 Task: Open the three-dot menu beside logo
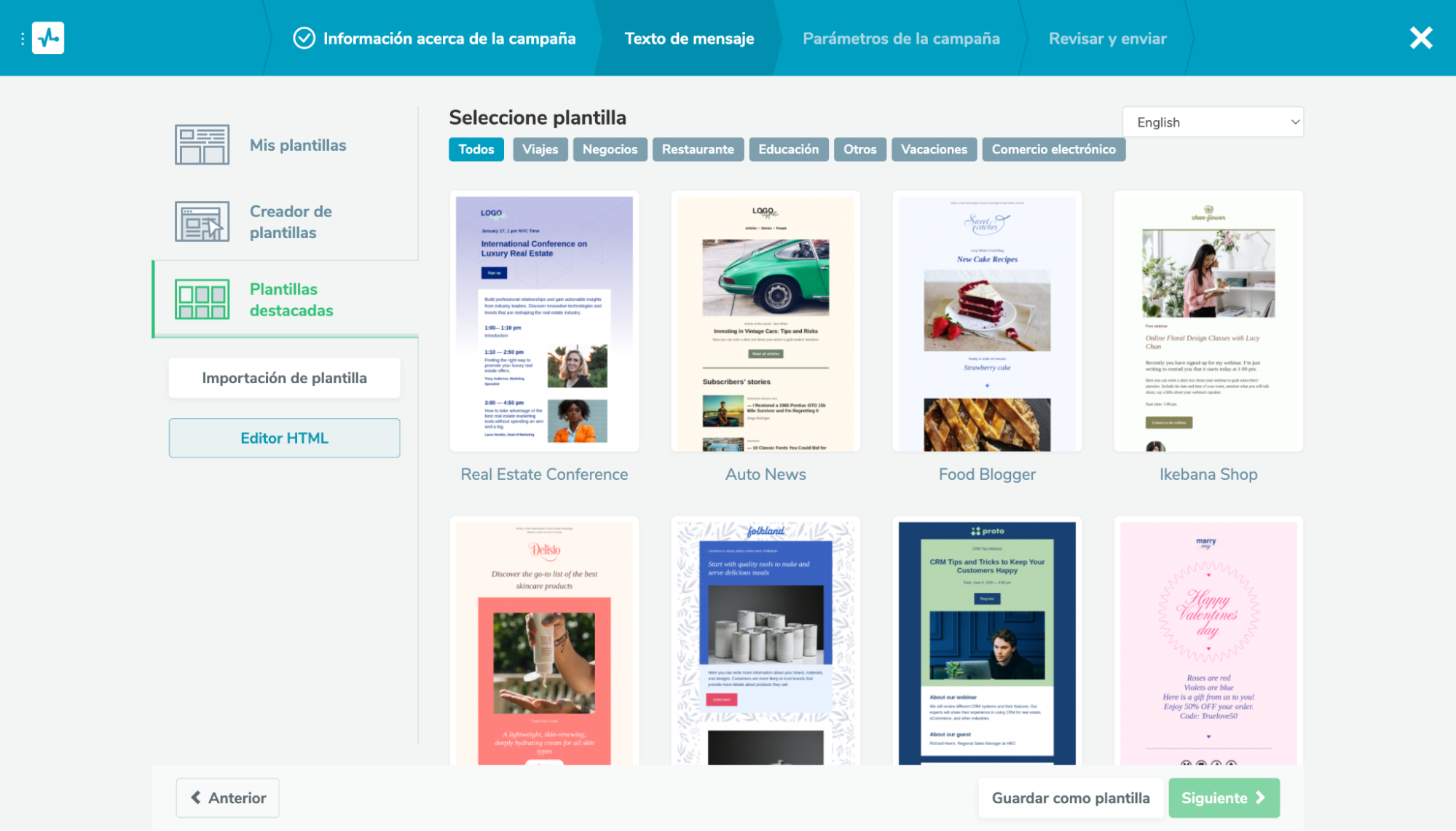23,38
